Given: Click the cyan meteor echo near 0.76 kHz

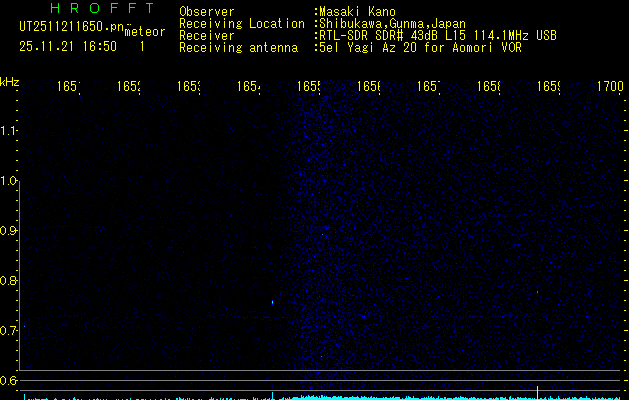Looking at the screenshot, I should 272,302.
